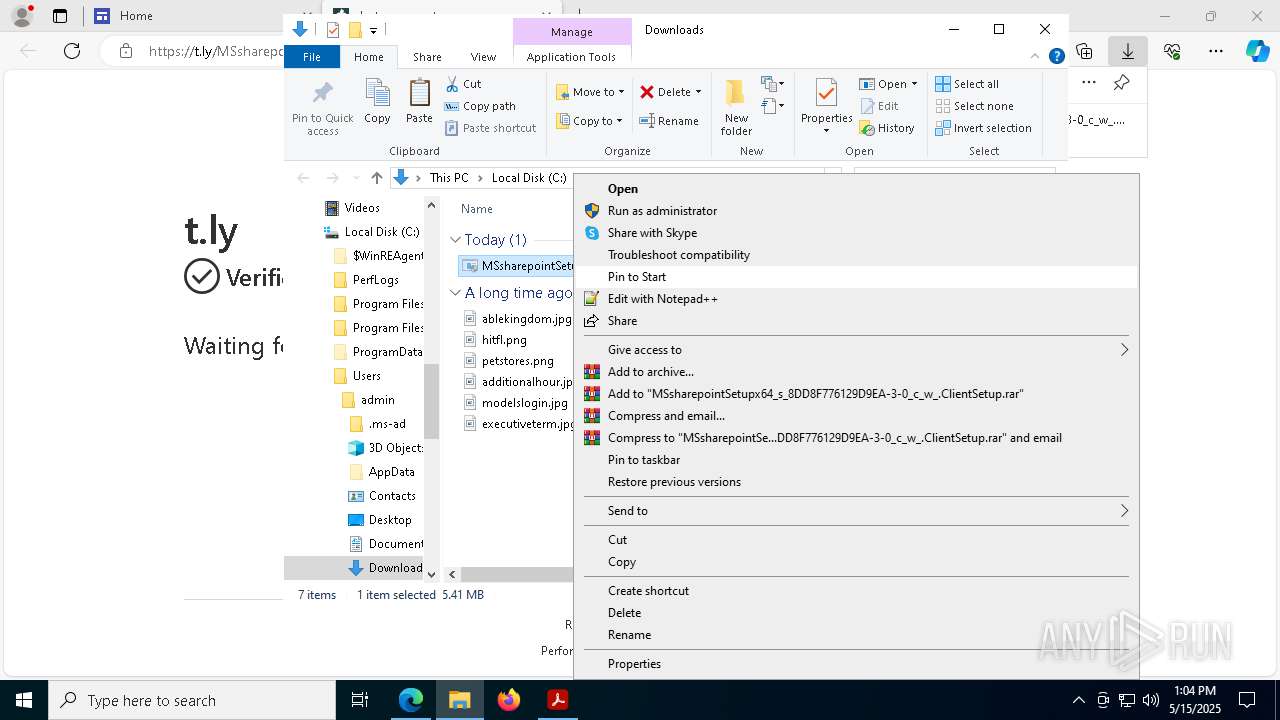Select the petstores.png file
Image resolution: width=1280 pixels, height=720 pixels.
(x=517, y=360)
